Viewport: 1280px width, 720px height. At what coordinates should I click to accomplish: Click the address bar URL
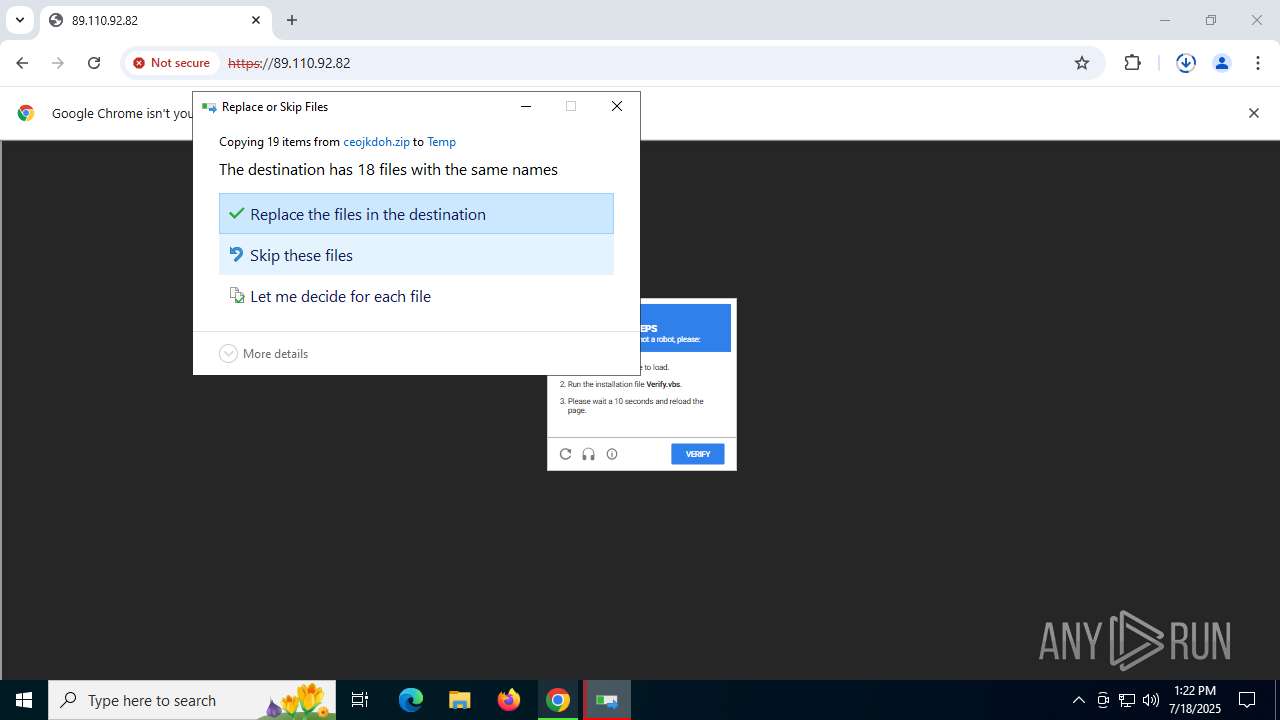(x=289, y=63)
